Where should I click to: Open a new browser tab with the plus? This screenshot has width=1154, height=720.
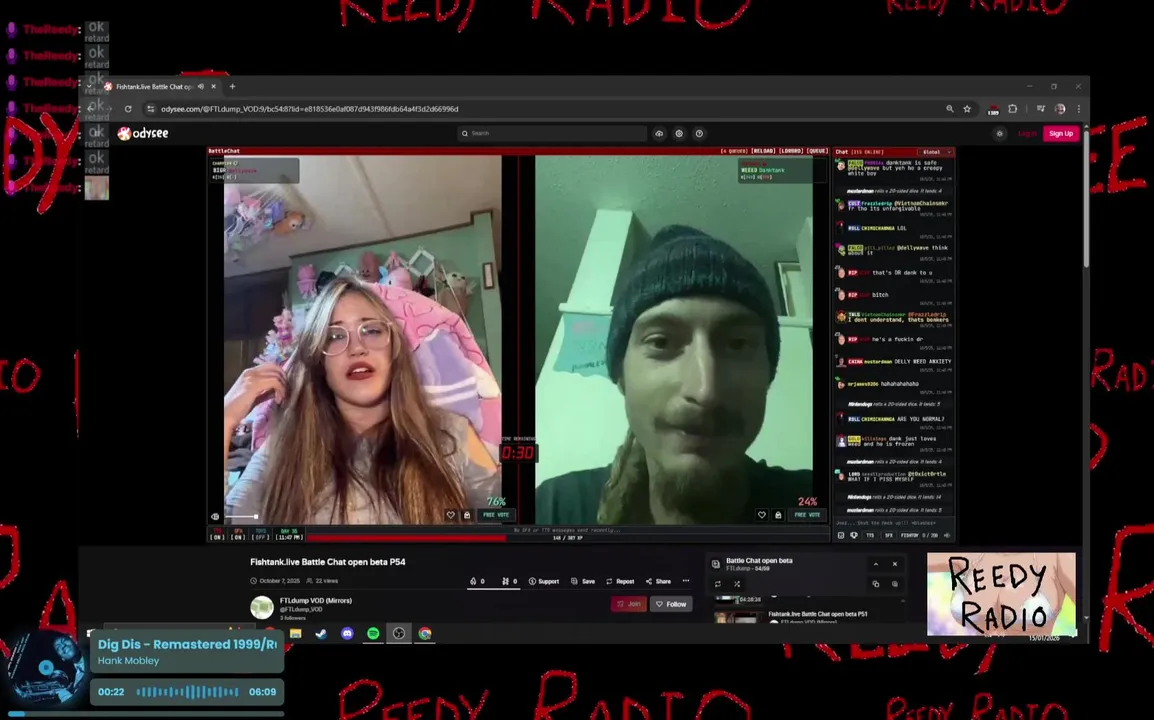pos(233,86)
